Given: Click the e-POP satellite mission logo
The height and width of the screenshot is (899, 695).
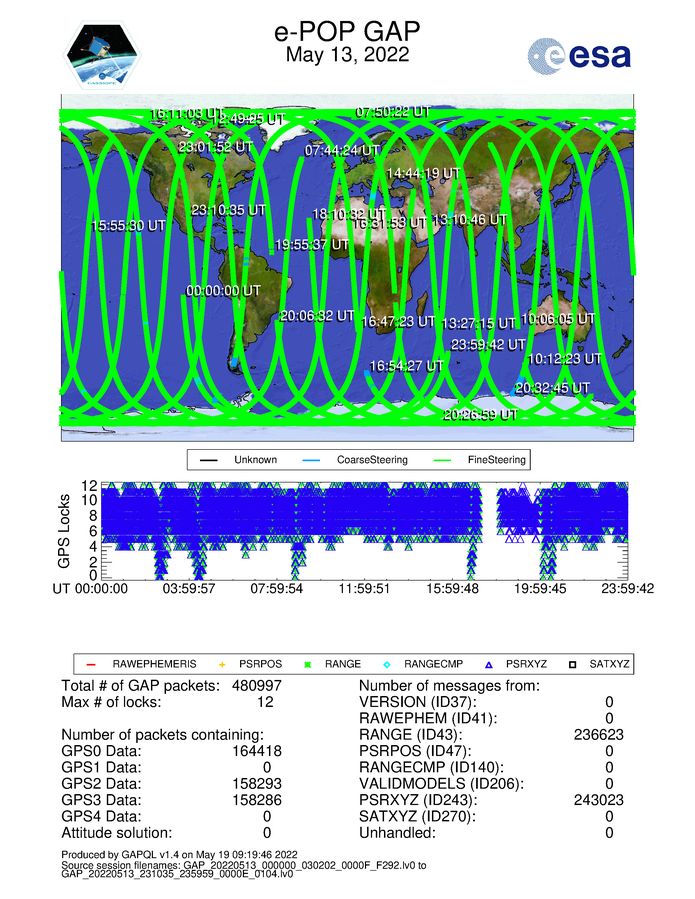Looking at the screenshot, I should 104,55.
